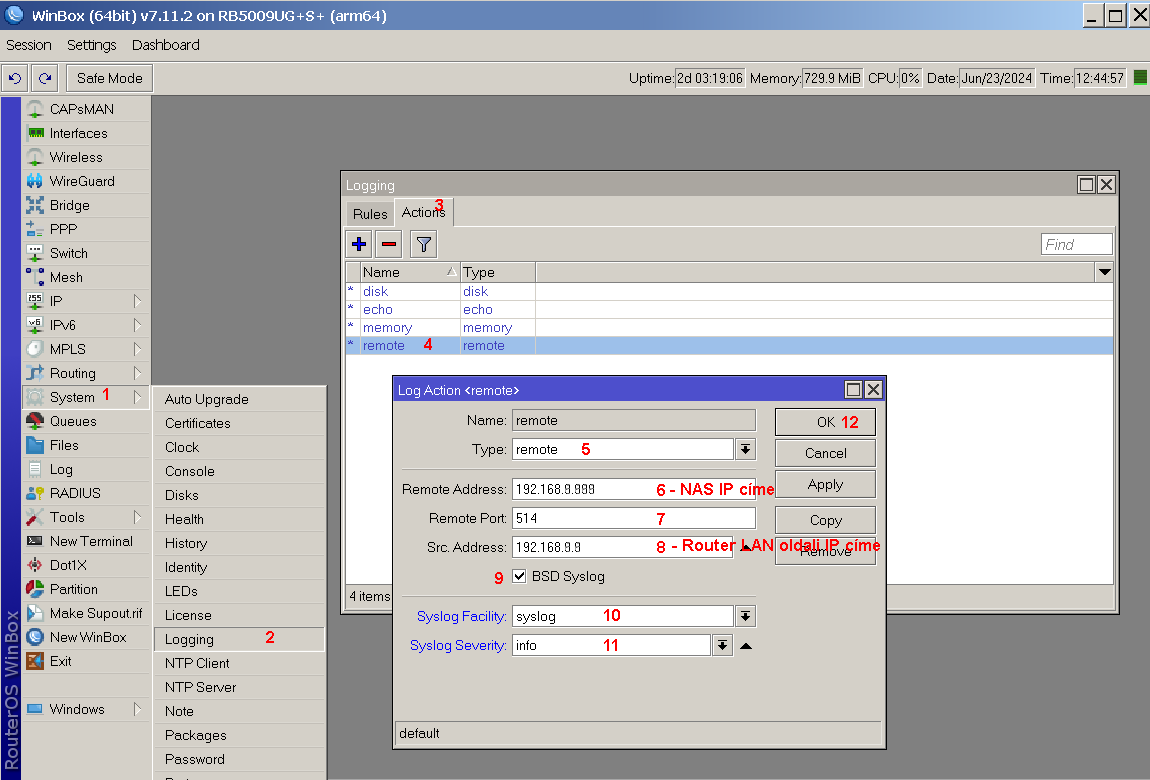Switch to the Rules tab
The image size is (1150, 780).
370,214
